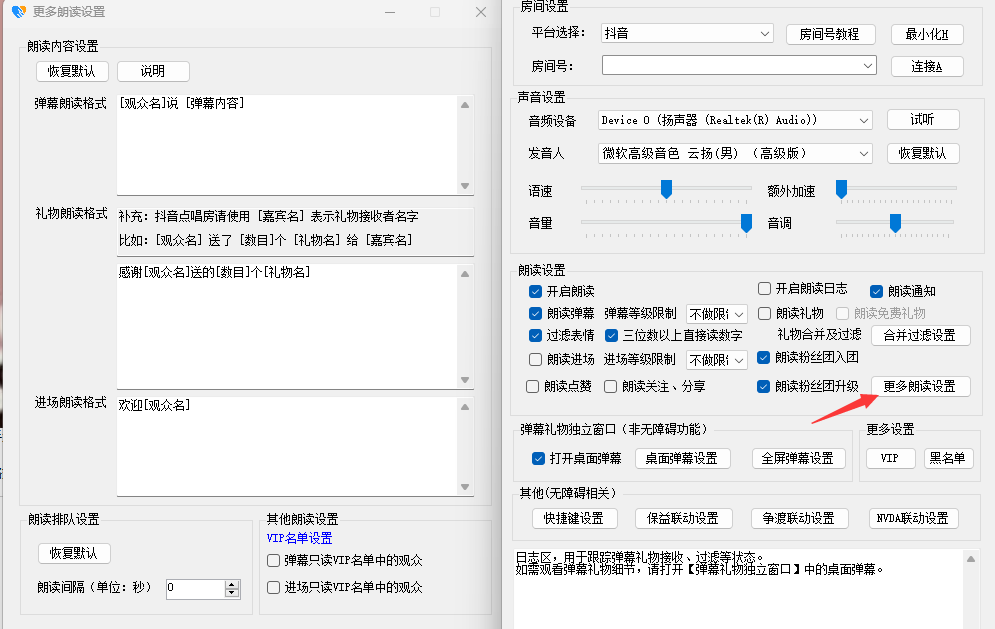The height and width of the screenshot is (629, 995).
Task: Toggle the 朗读弹幕 checkbox
Action: pos(535,314)
